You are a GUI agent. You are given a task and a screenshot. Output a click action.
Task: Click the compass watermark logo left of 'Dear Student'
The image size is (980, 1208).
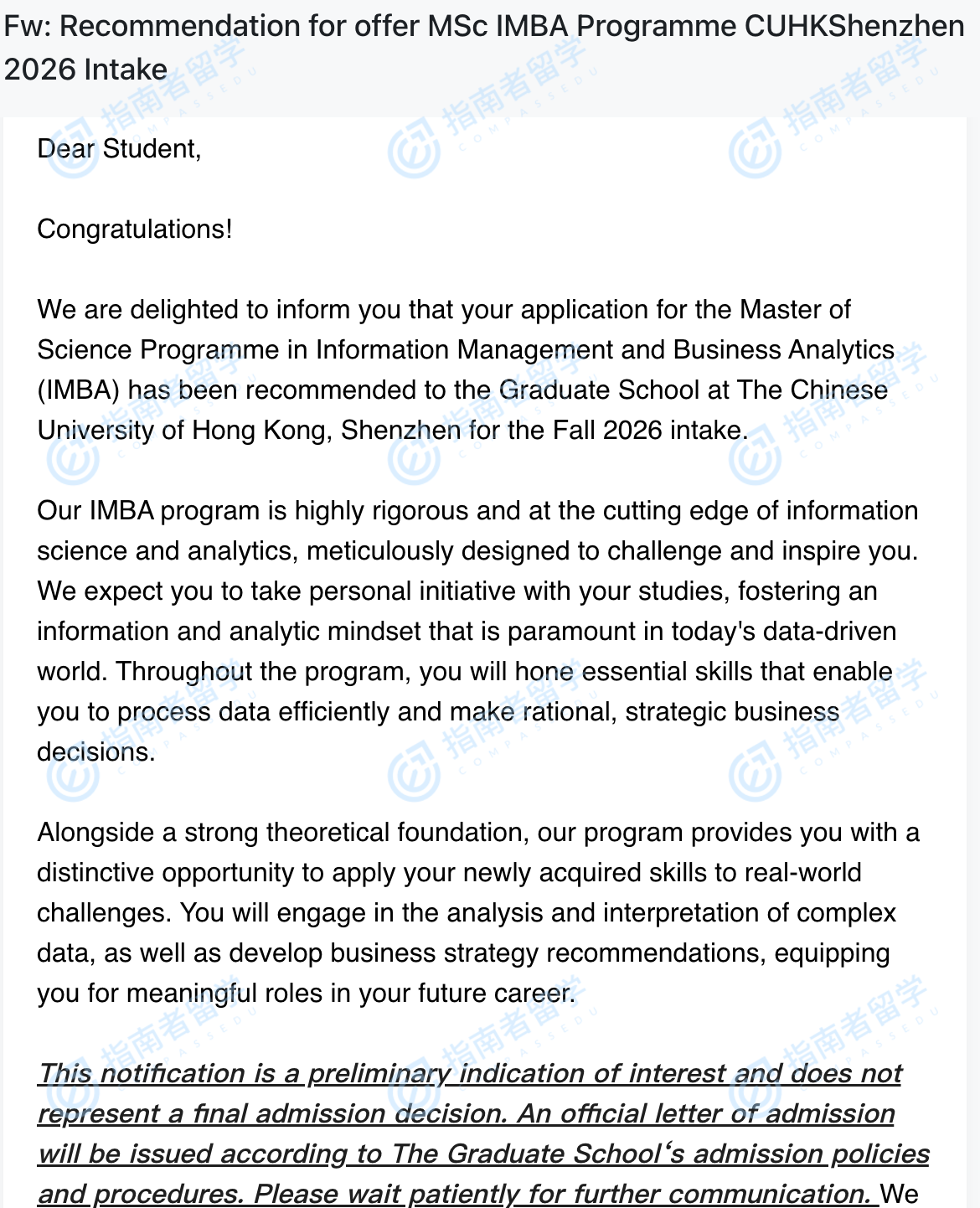click(x=72, y=151)
